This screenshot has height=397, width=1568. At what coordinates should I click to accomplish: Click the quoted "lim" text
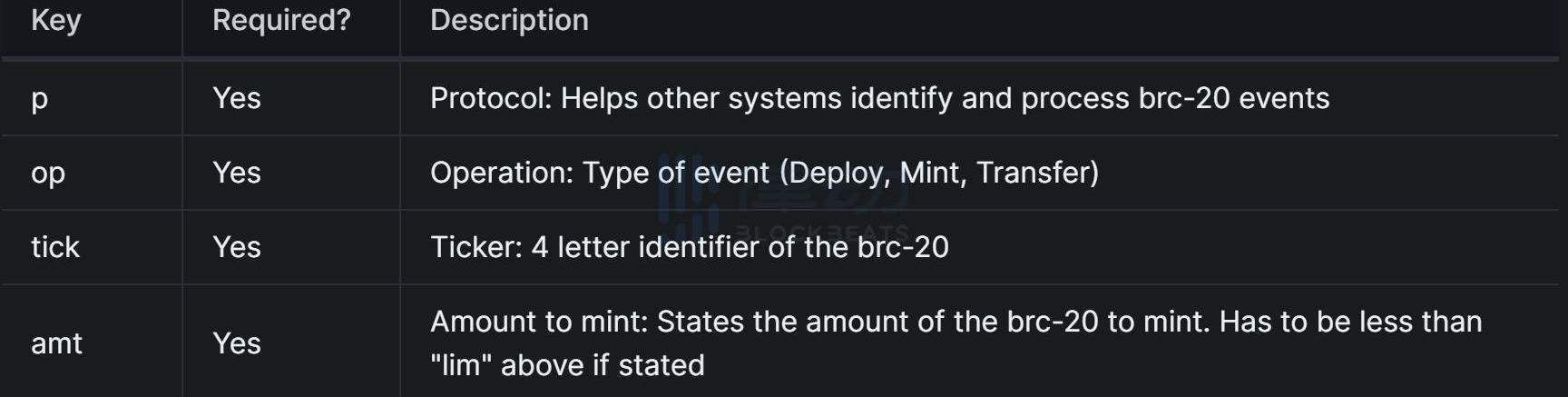point(461,365)
